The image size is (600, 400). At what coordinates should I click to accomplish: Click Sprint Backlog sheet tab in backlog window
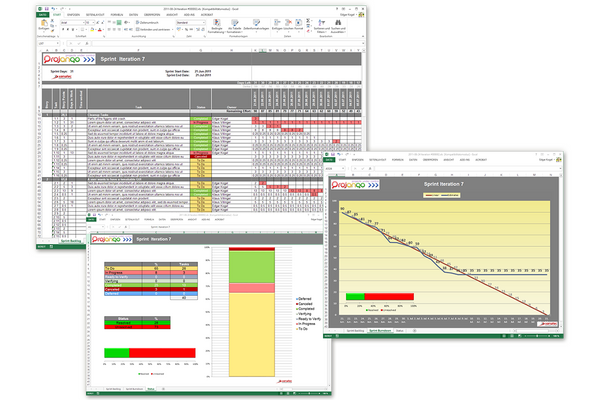[x=71, y=241]
